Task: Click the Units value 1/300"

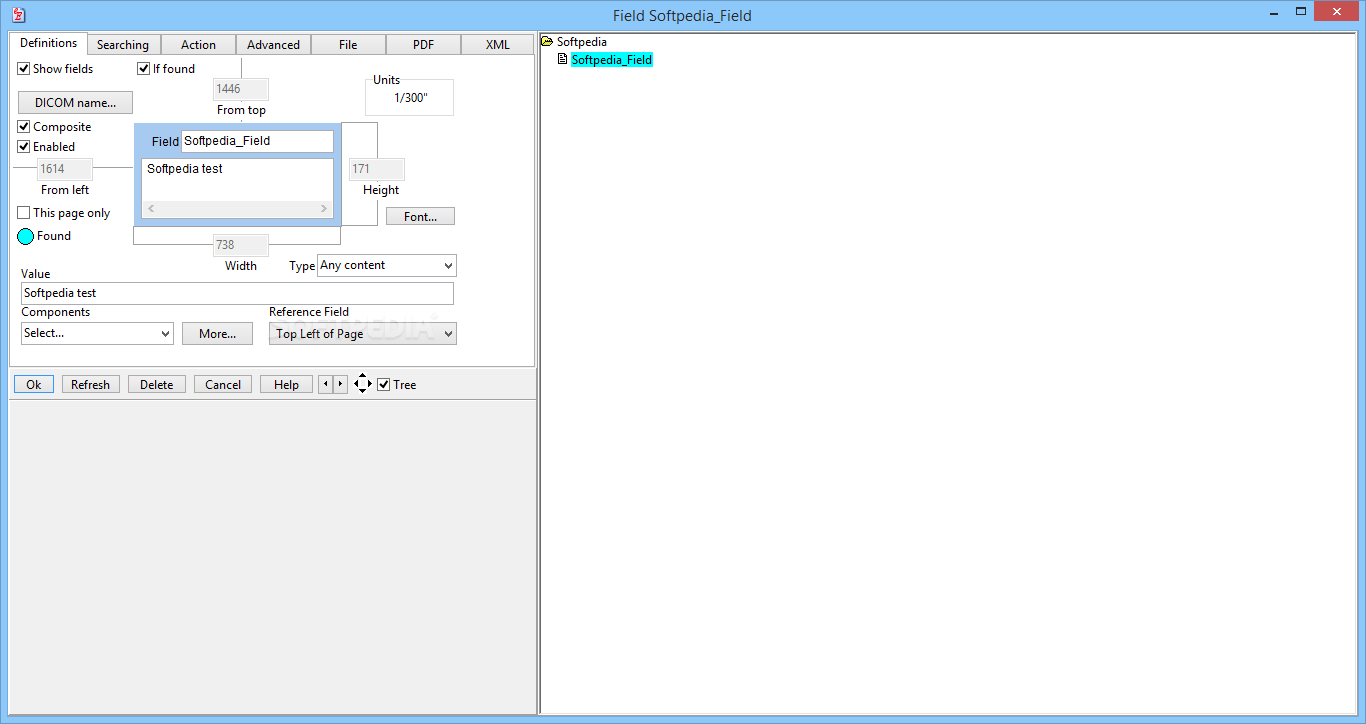Action: [410, 98]
